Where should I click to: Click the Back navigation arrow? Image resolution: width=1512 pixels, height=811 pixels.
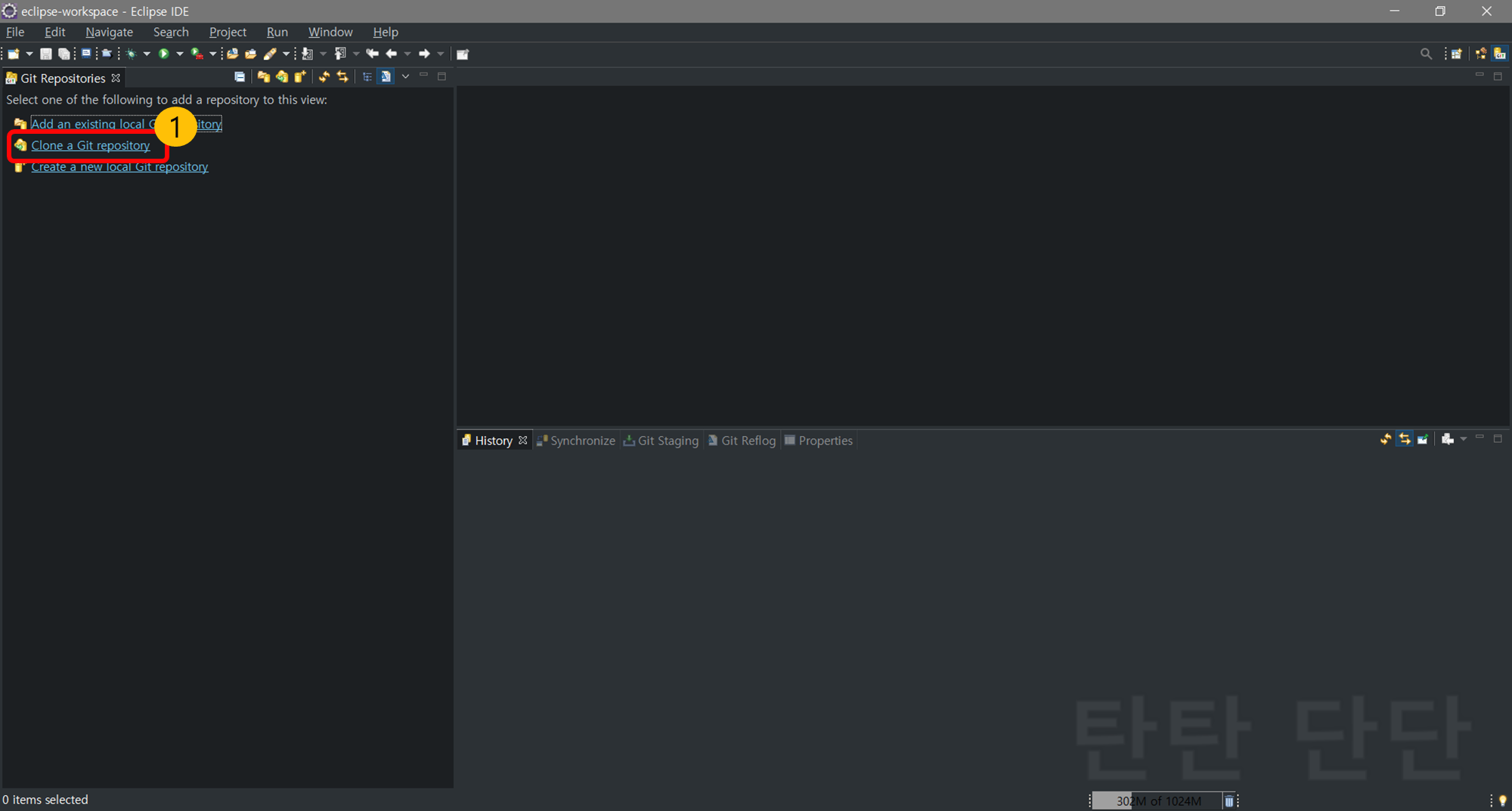(x=391, y=54)
